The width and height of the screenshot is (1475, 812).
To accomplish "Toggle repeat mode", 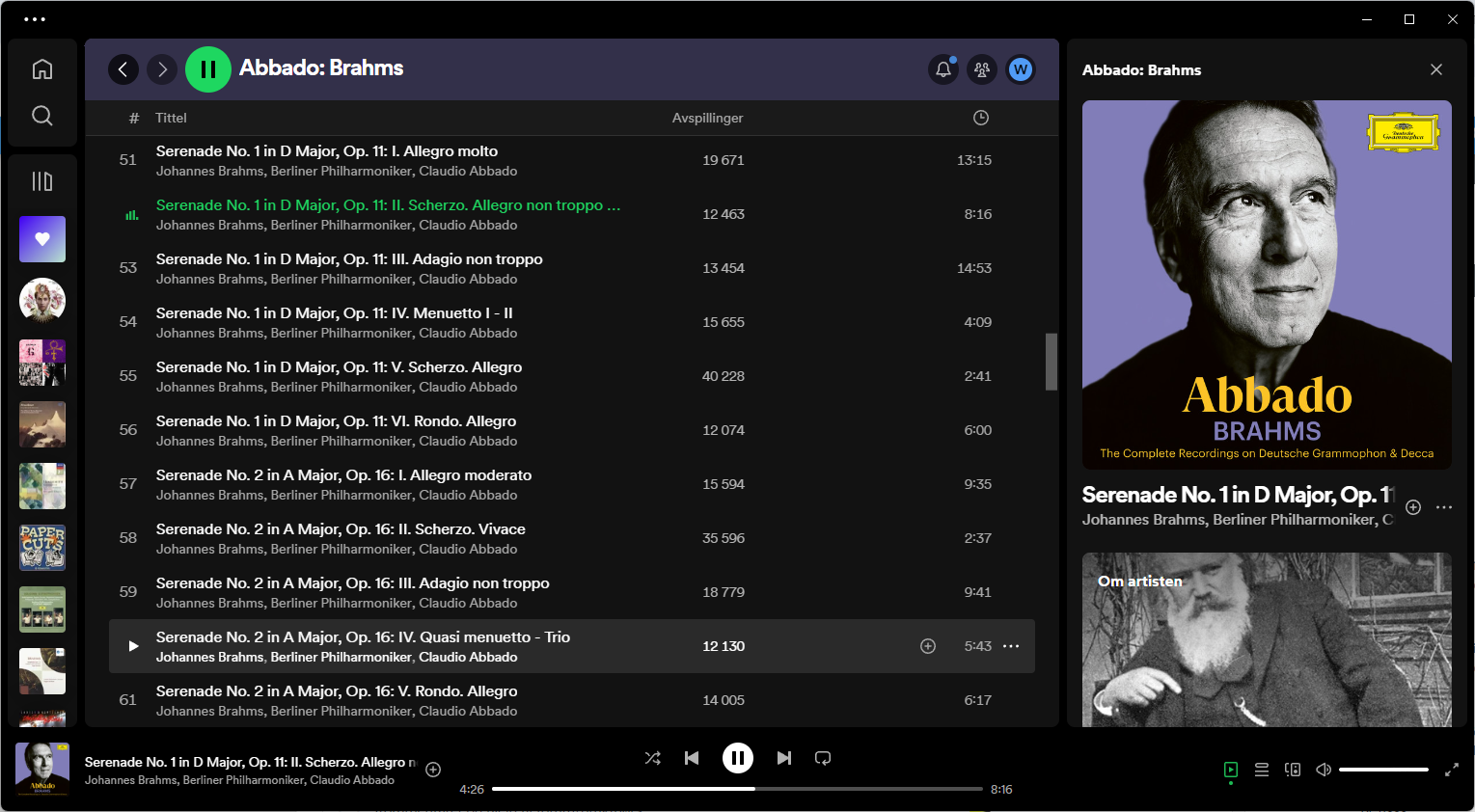I will click(x=823, y=758).
